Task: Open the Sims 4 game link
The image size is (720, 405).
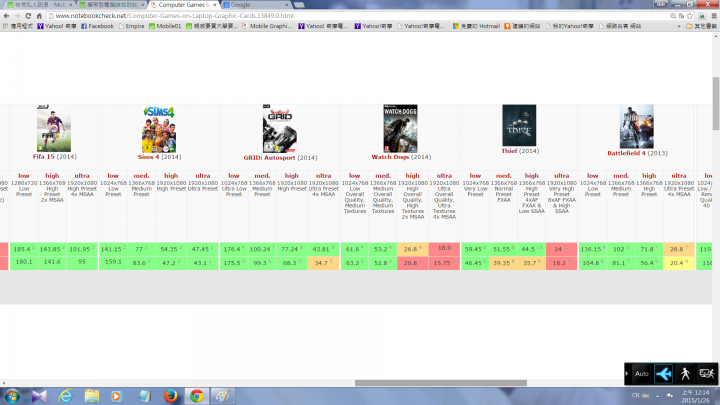Action: pyautogui.click(x=148, y=157)
